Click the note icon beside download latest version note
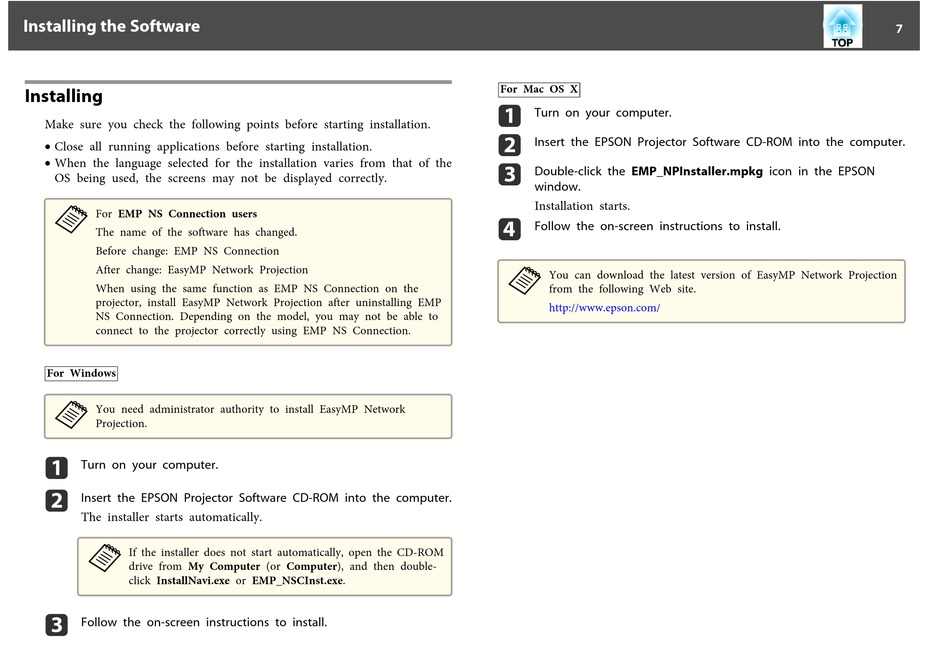 pos(525,281)
